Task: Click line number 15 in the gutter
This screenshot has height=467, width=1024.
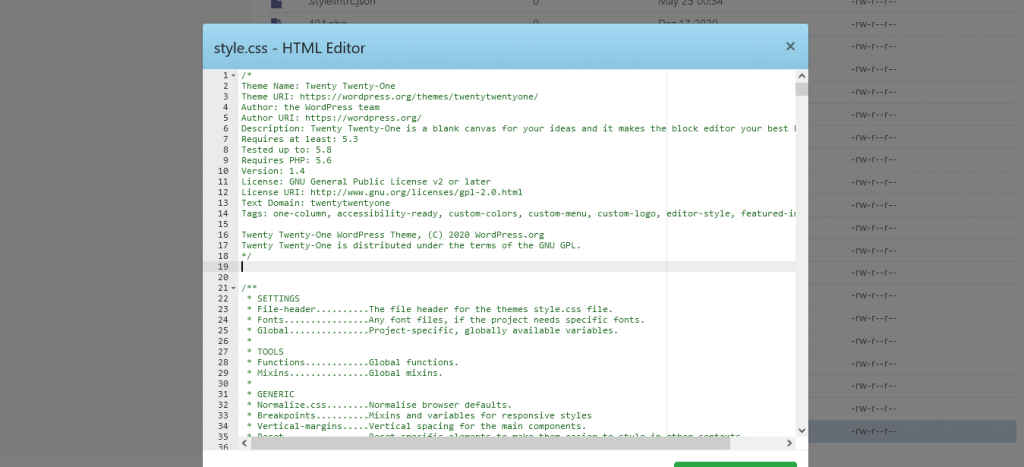Action: pyautogui.click(x=223, y=224)
